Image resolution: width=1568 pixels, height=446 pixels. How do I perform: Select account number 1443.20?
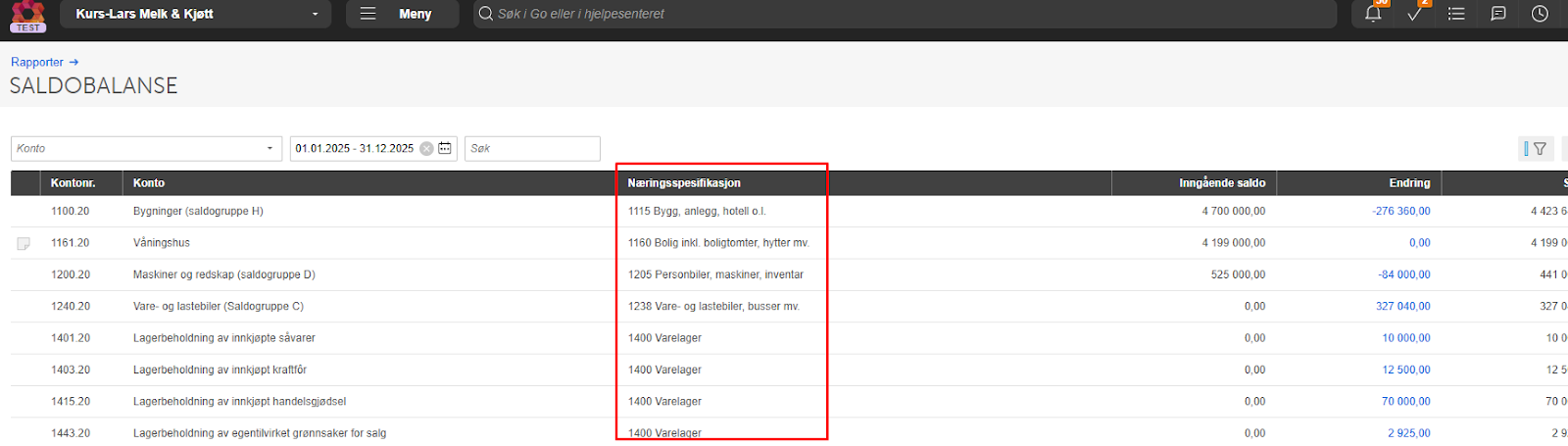(71, 433)
